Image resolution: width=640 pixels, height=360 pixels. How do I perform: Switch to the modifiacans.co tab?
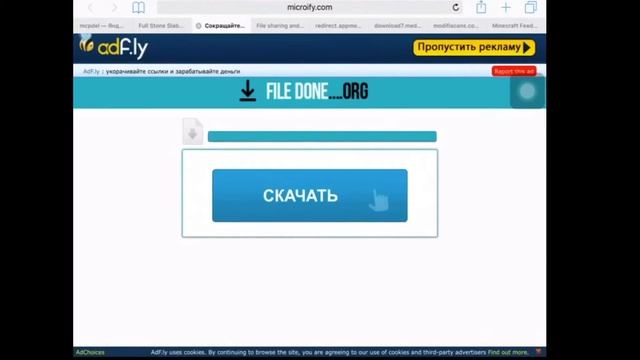tap(456, 26)
